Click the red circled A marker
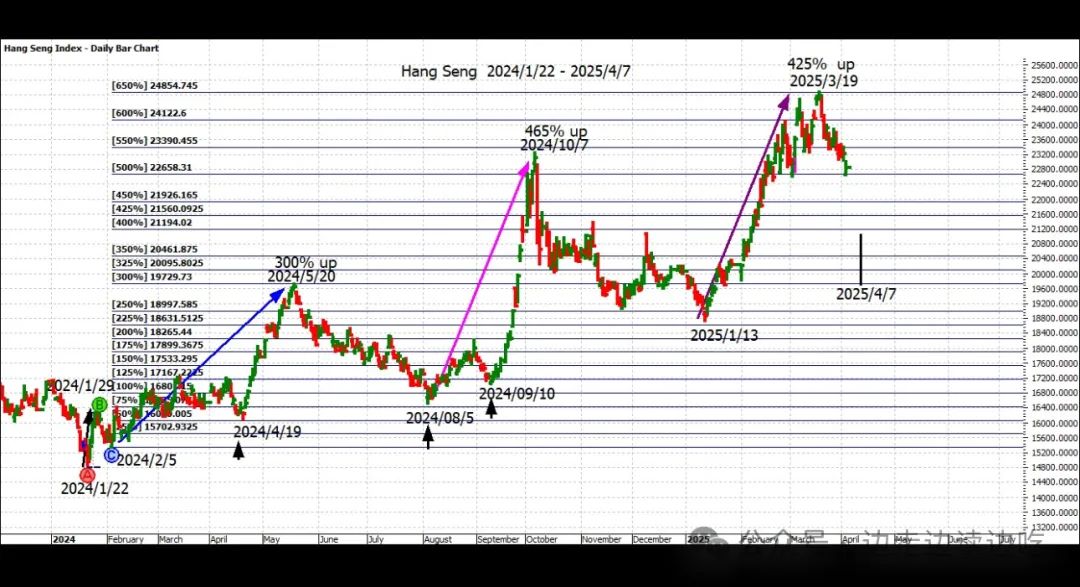Screen dimensions: 1080x587 [87, 474]
